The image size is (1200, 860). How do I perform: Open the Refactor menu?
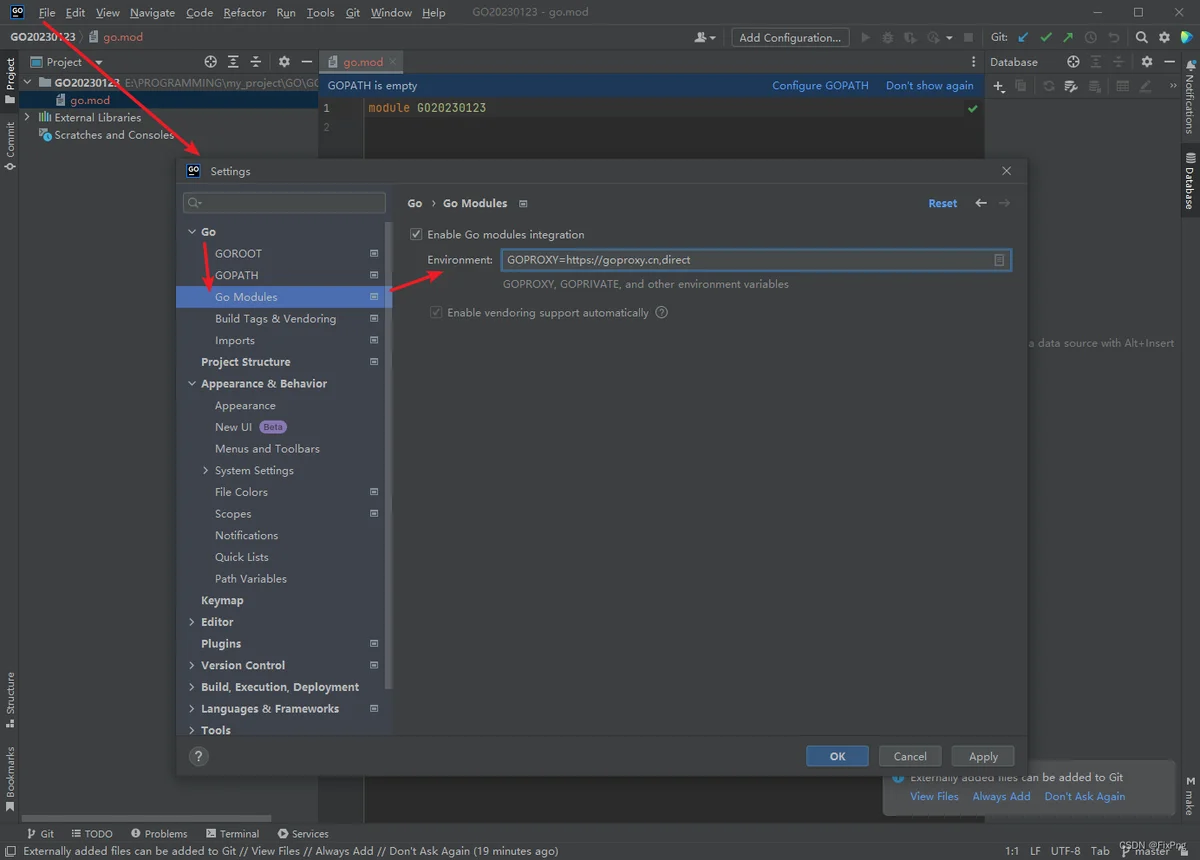(x=245, y=13)
